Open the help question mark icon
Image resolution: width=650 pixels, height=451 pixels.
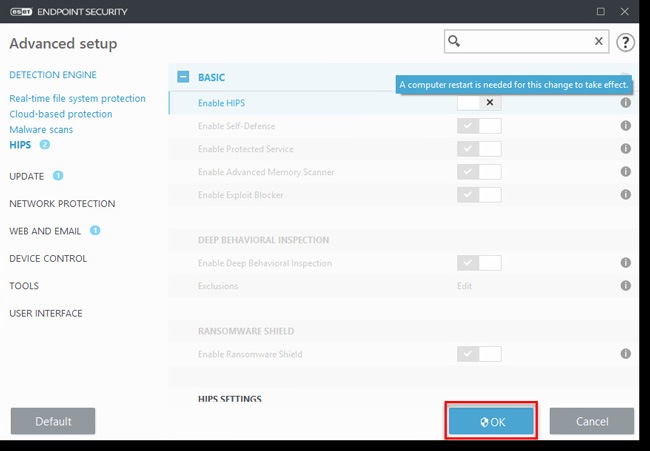625,42
